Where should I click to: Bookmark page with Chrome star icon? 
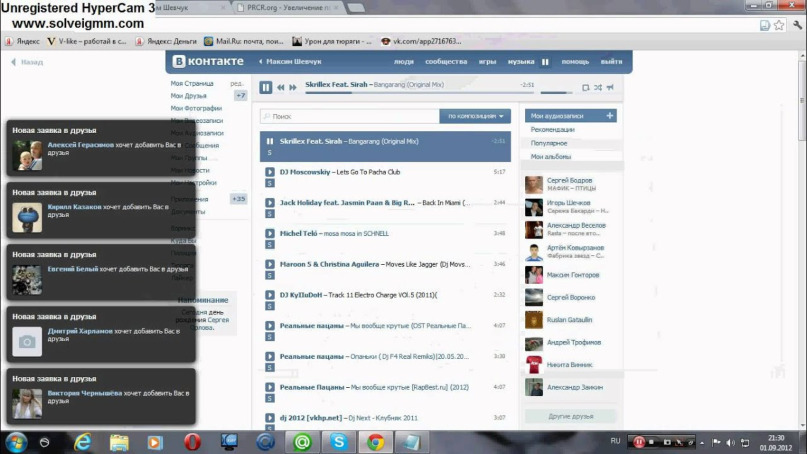pyautogui.click(x=779, y=25)
